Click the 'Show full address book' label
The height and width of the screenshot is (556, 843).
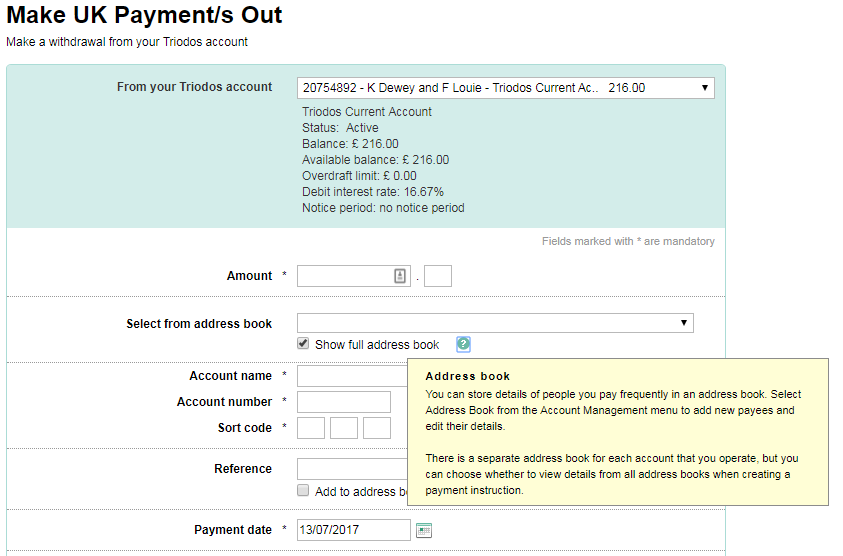point(377,345)
